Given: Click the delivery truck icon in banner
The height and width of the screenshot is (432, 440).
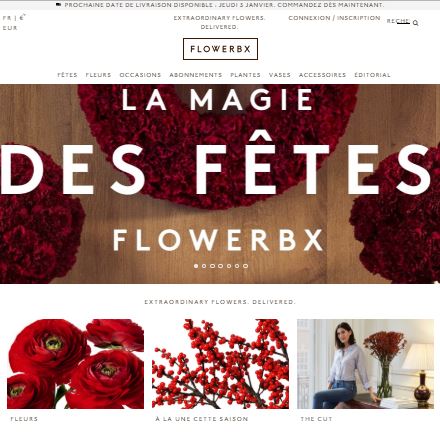Looking at the screenshot, I should point(58,5).
